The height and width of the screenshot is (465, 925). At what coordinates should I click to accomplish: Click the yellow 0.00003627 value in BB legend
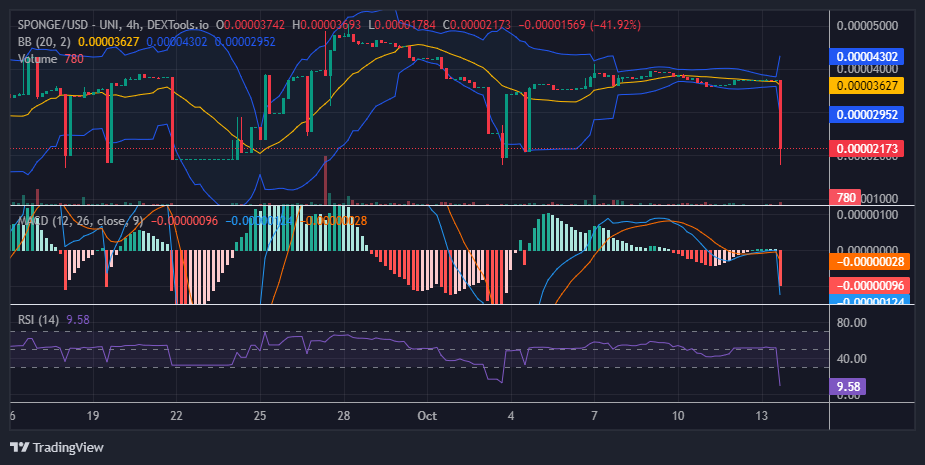tap(109, 42)
